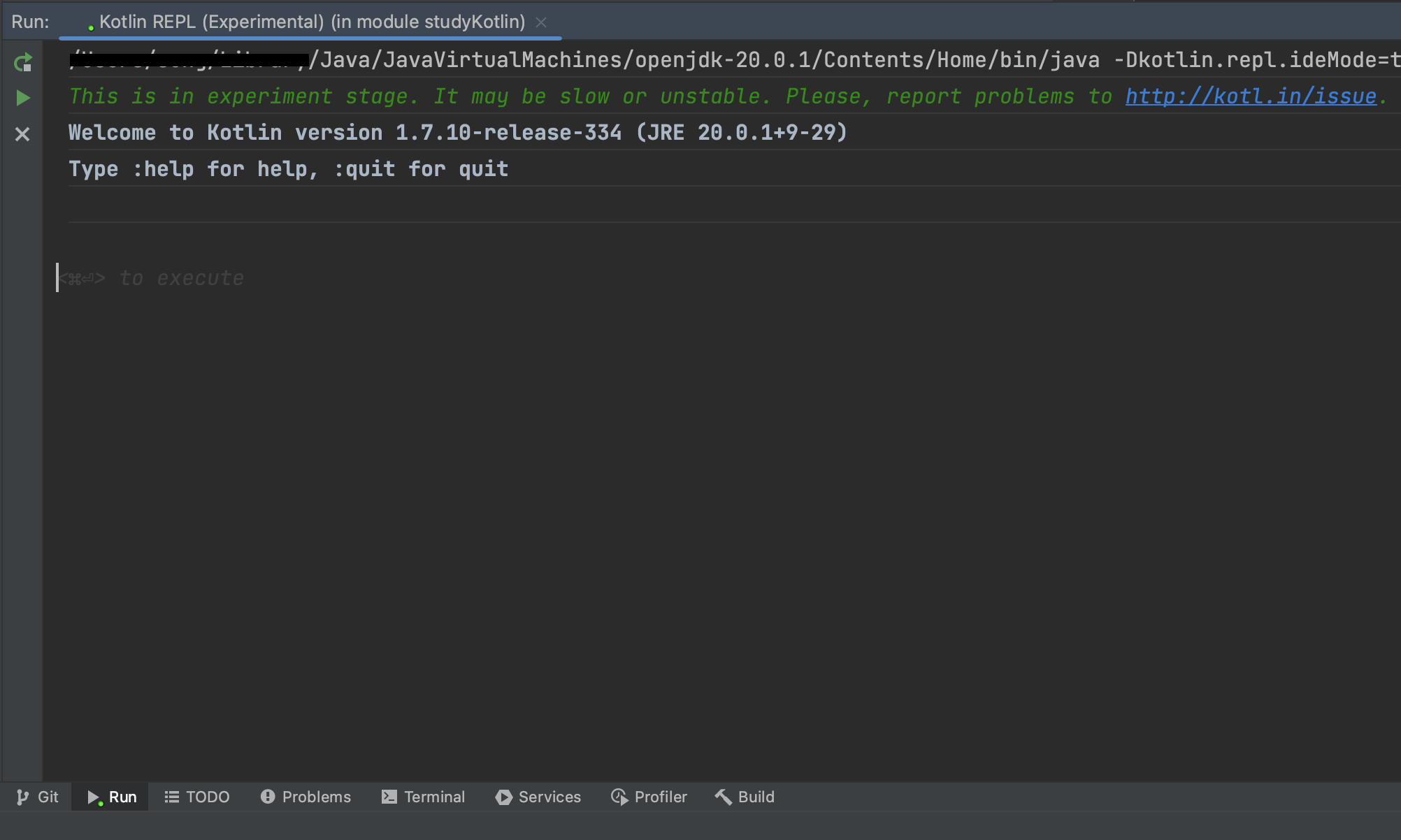Click the X stop icon in left gutter
Screen dimensions: 1401x840
coord(22,134)
